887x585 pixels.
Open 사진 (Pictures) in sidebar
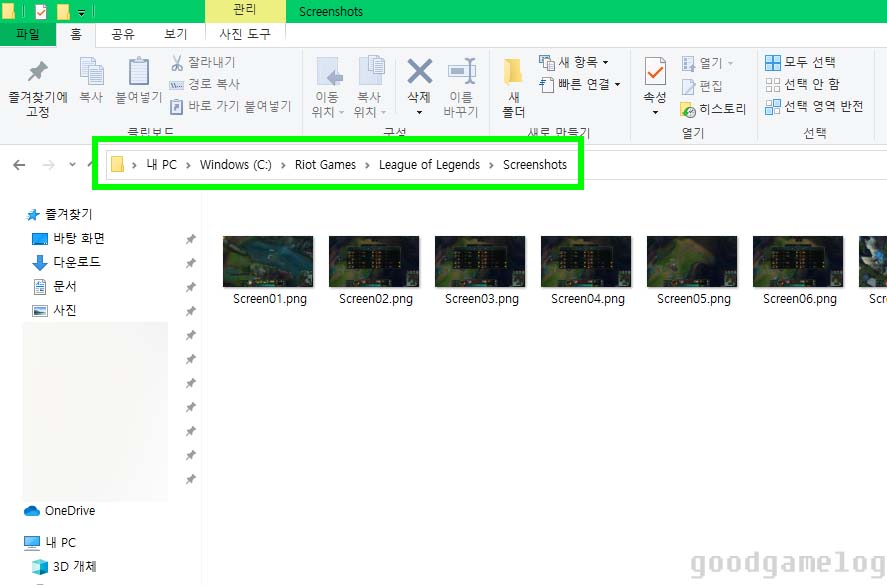tap(54, 310)
